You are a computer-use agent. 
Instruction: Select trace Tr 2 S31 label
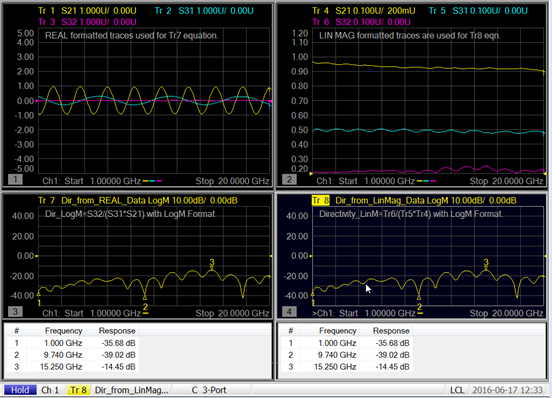click(204, 11)
